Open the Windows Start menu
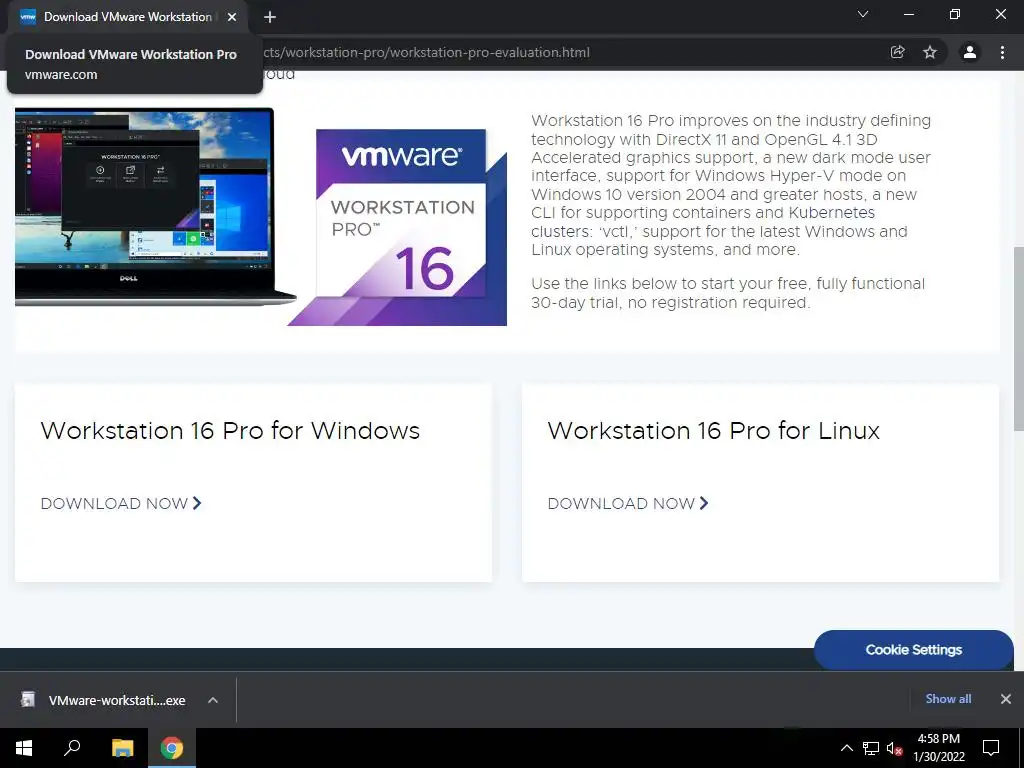Image resolution: width=1024 pixels, height=768 pixels. coord(24,748)
